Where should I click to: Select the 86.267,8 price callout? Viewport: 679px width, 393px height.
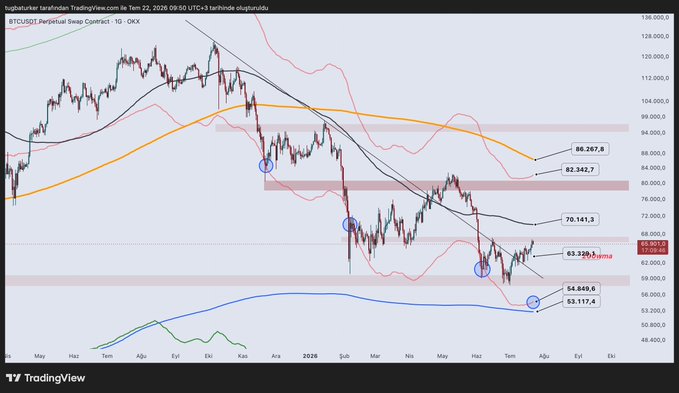tap(590, 149)
